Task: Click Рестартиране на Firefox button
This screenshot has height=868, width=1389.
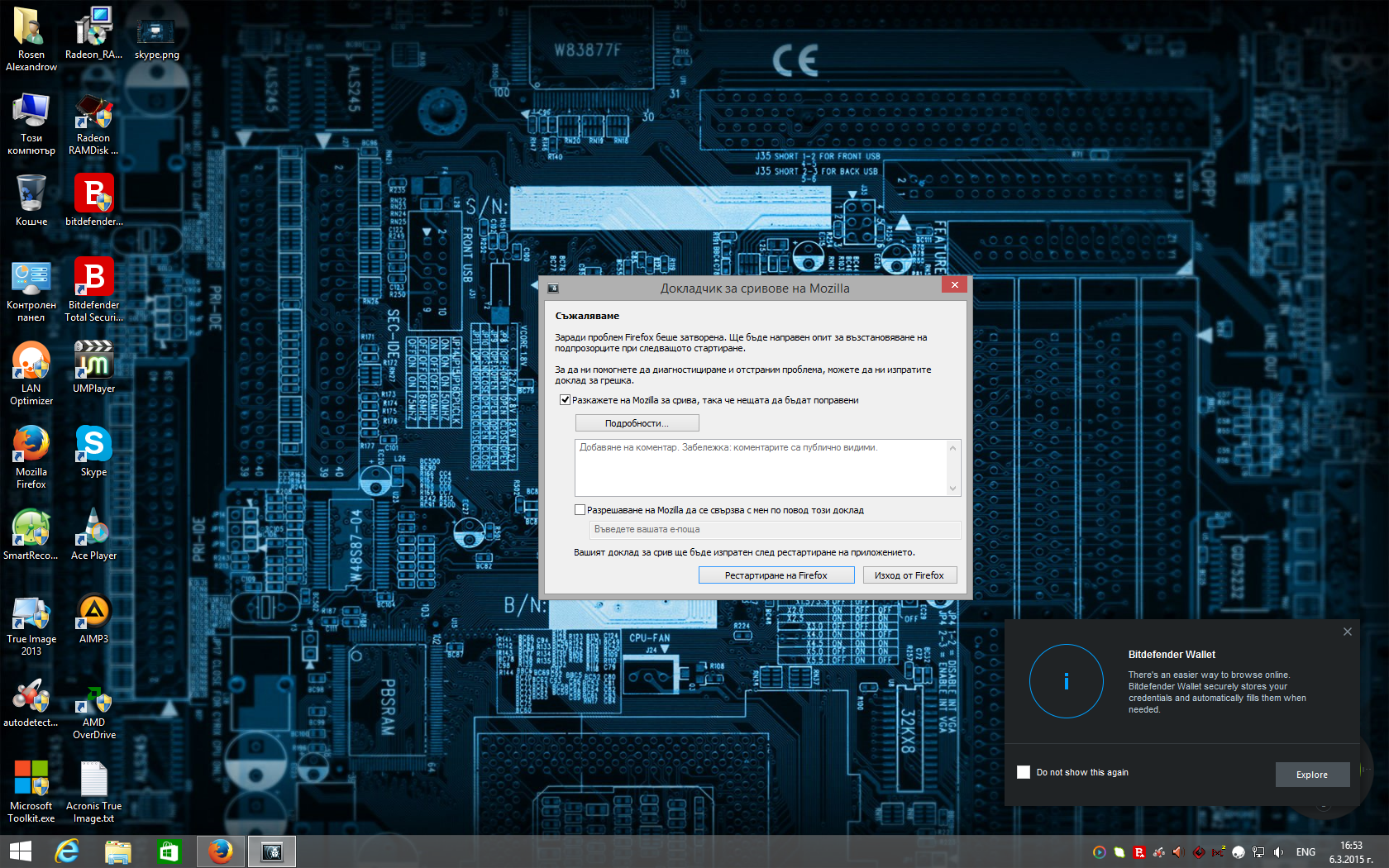Action: coord(776,575)
